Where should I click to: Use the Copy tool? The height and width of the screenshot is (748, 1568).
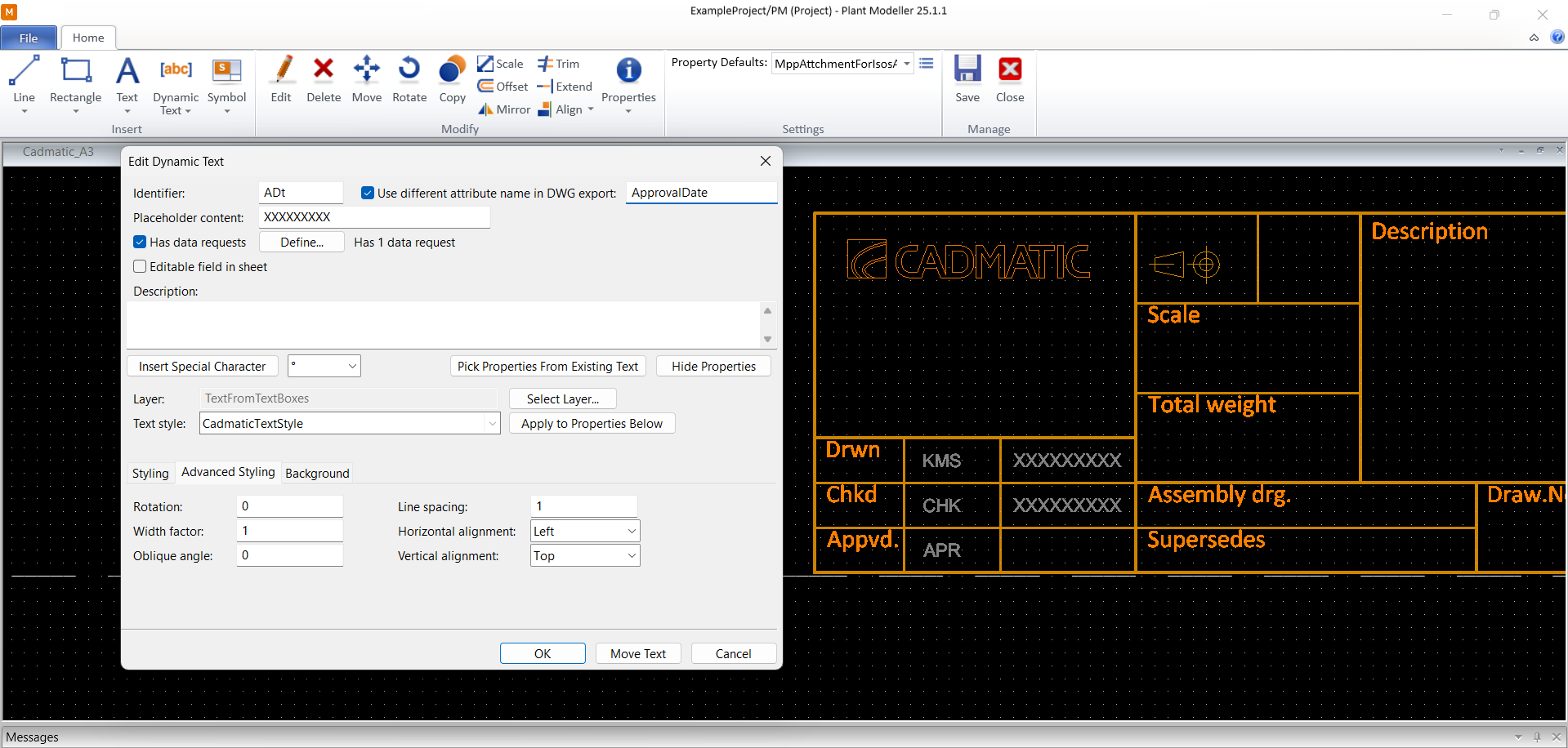click(452, 79)
